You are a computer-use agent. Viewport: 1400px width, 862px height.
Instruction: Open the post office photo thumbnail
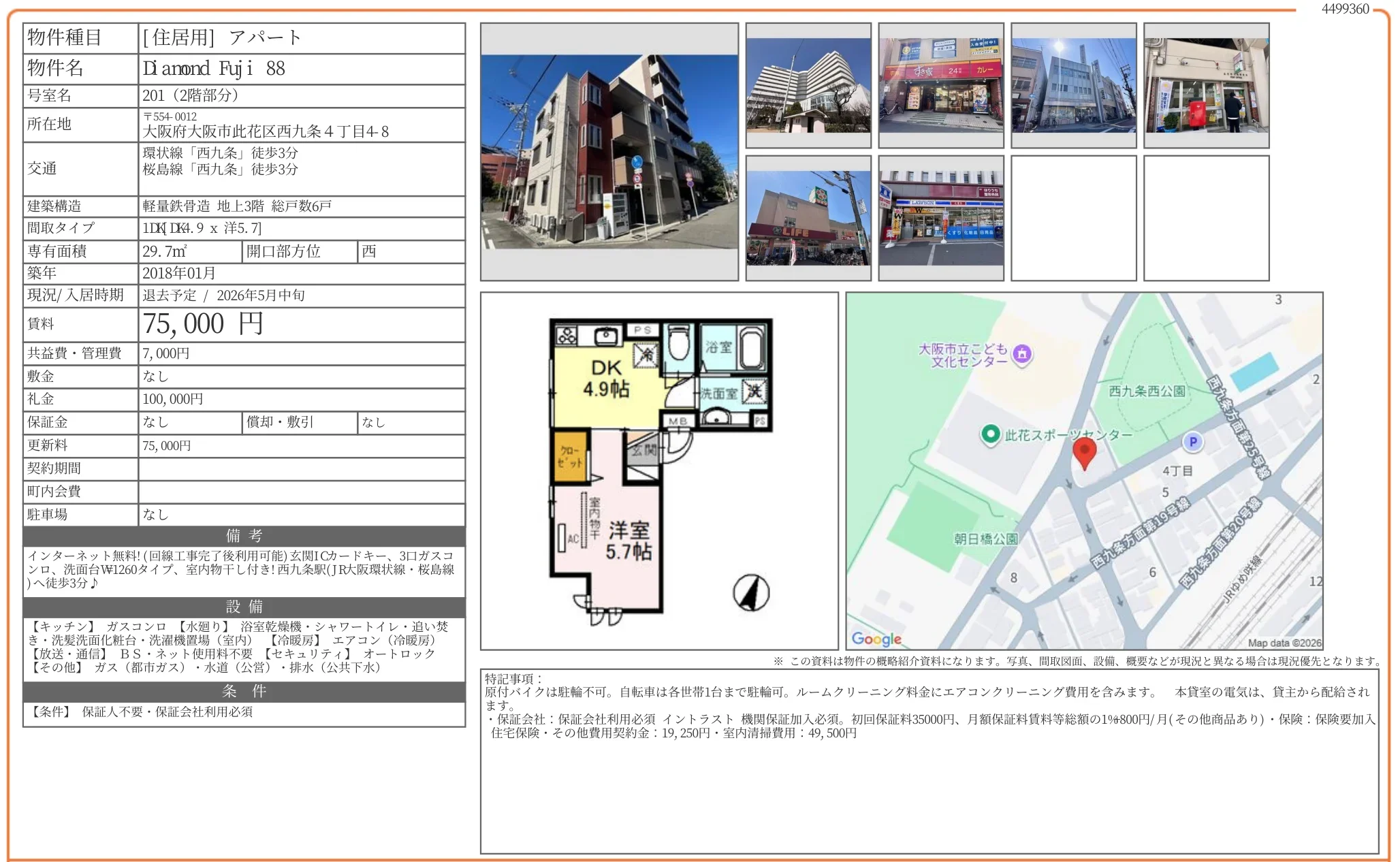(1206, 85)
